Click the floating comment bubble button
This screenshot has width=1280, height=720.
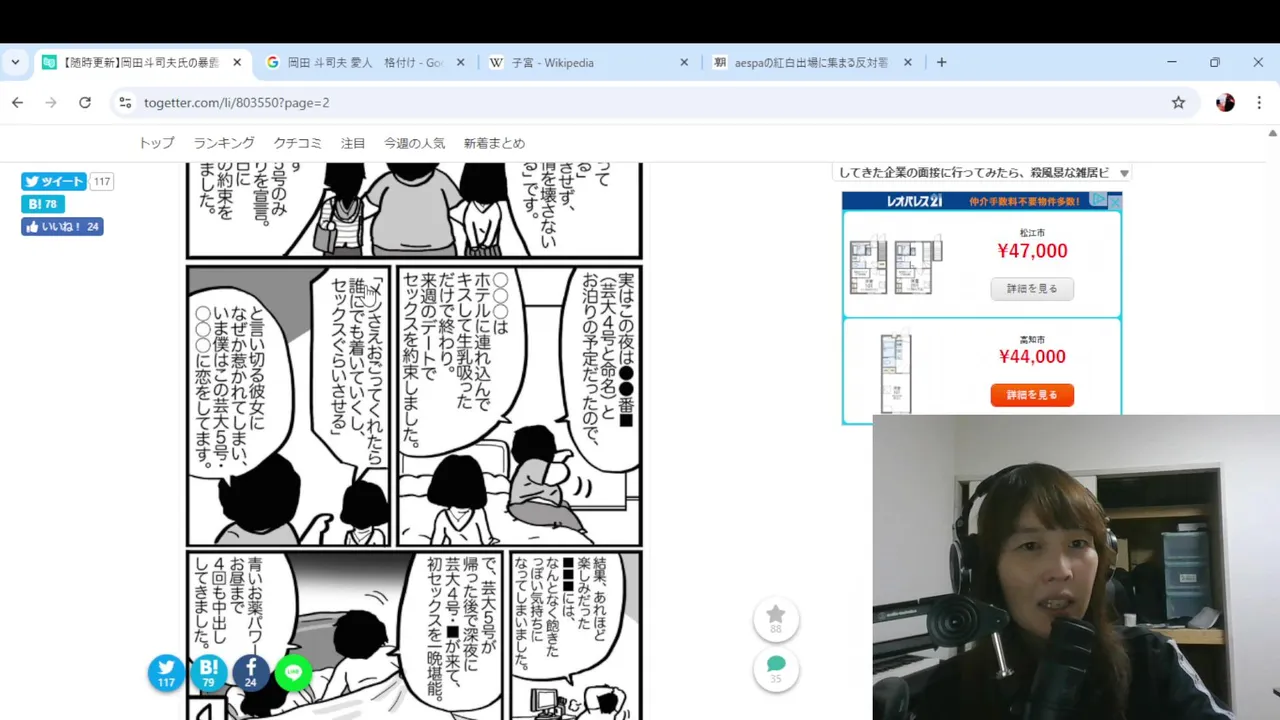tap(776, 669)
